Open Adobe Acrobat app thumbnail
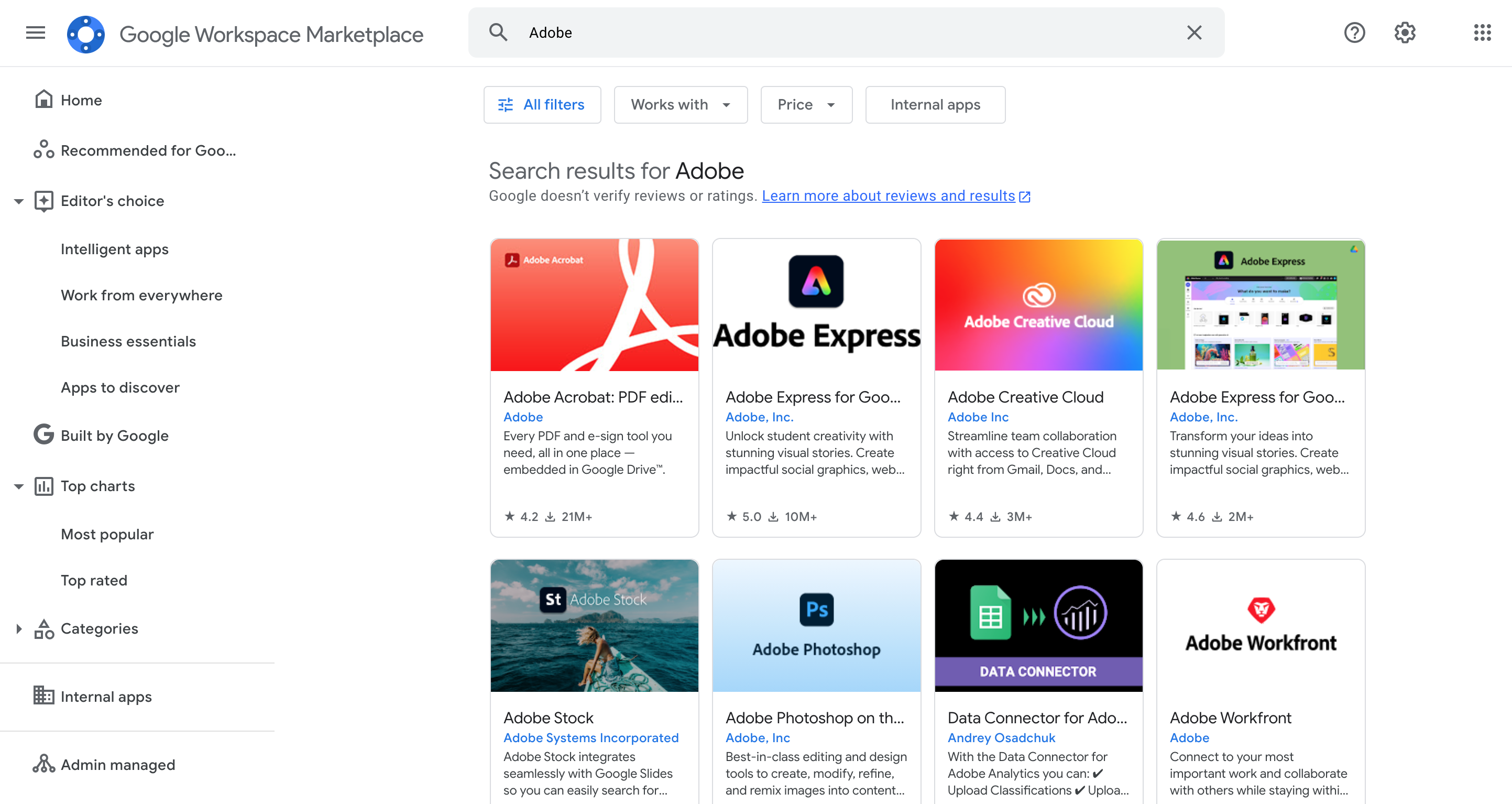 (594, 305)
